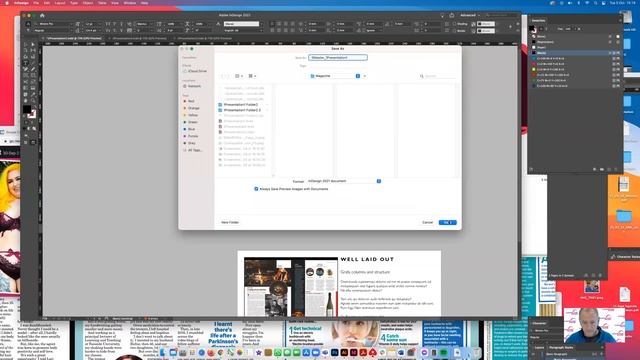This screenshot has height=360, width=640.
Task: Open the Presentation1 Folder 2 item in file list
Action: pyautogui.click(x=242, y=110)
